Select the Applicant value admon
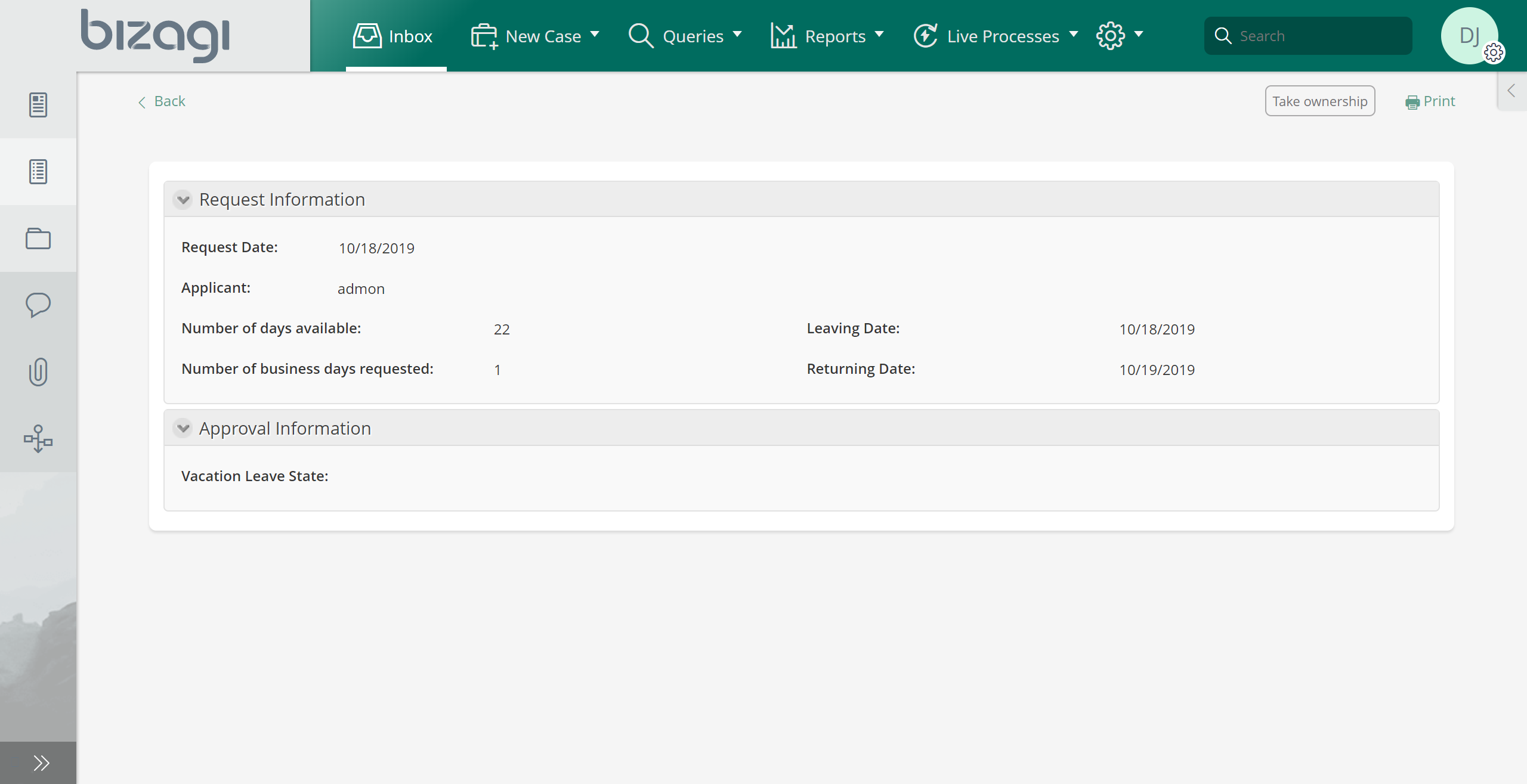Viewport: 1527px width, 784px height. point(361,289)
